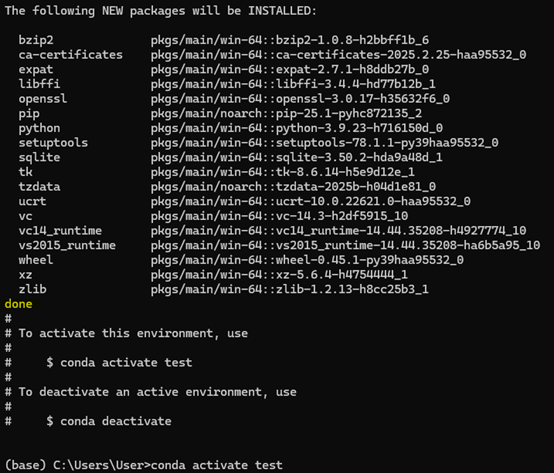554x473 pixels.
Task: Click the wheel-0.45.1 package path
Action: [x=307, y=260]
